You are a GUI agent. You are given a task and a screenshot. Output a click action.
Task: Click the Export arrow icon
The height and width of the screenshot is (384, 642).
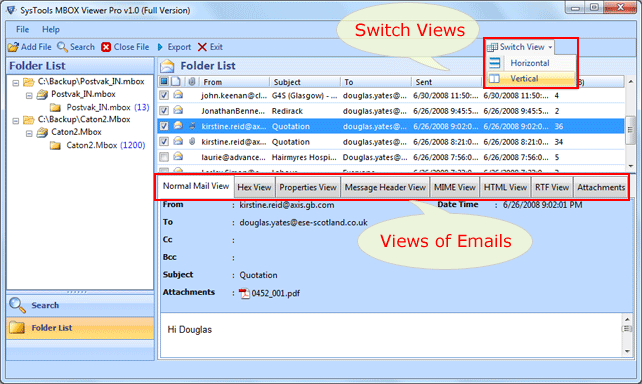pyautogui.click(x=160, y=47)
